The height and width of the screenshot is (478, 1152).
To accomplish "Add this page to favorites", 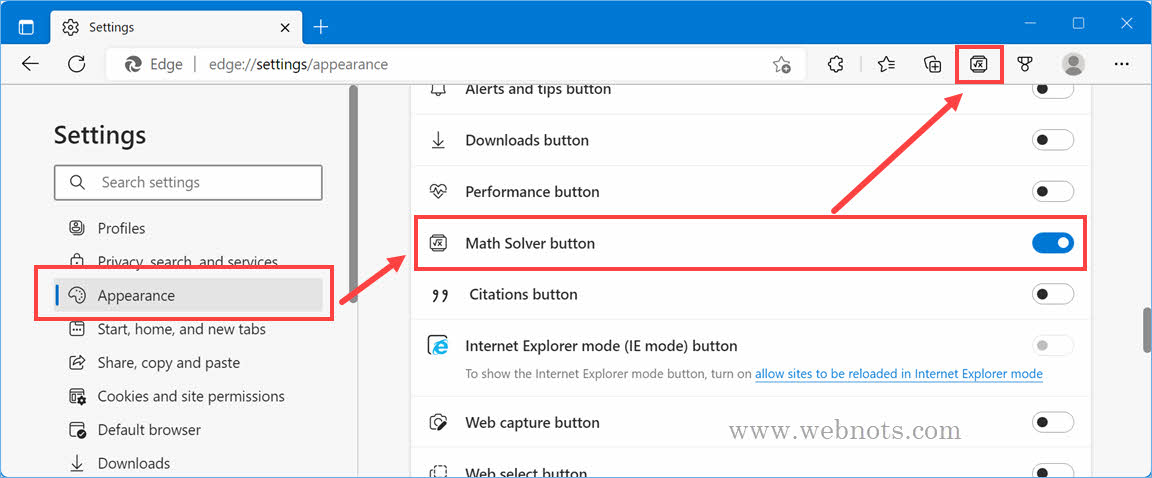I will [x=781, y=64].
